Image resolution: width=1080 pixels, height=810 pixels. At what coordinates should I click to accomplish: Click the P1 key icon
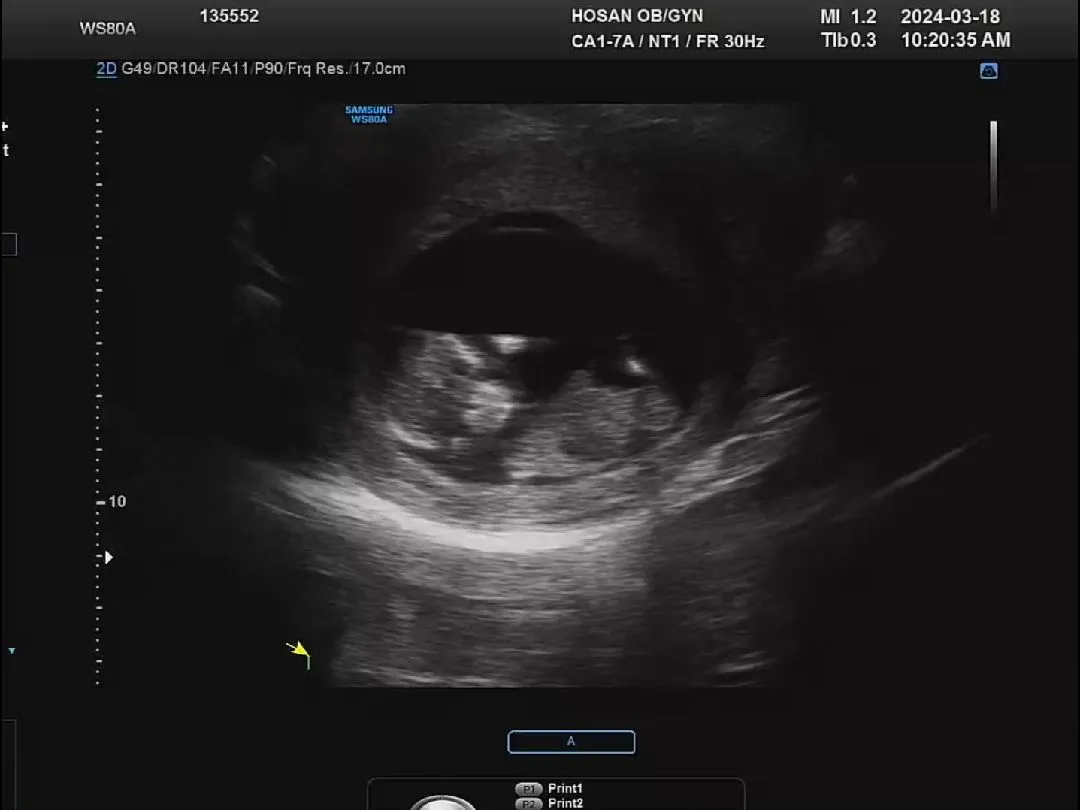528,789
